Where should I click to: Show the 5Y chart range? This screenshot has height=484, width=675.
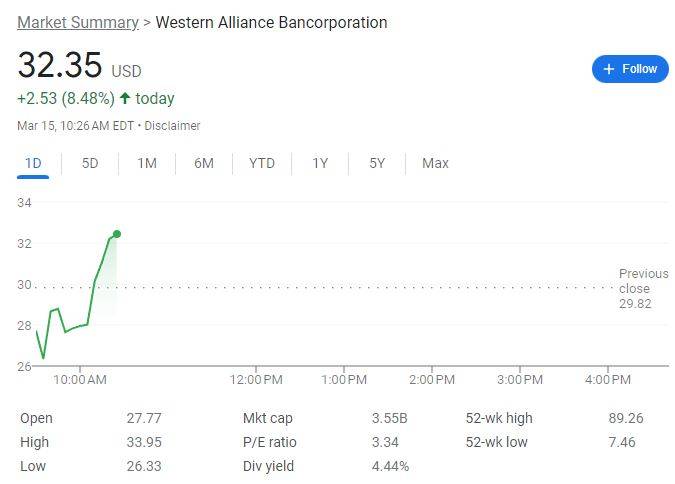[377, 163]
